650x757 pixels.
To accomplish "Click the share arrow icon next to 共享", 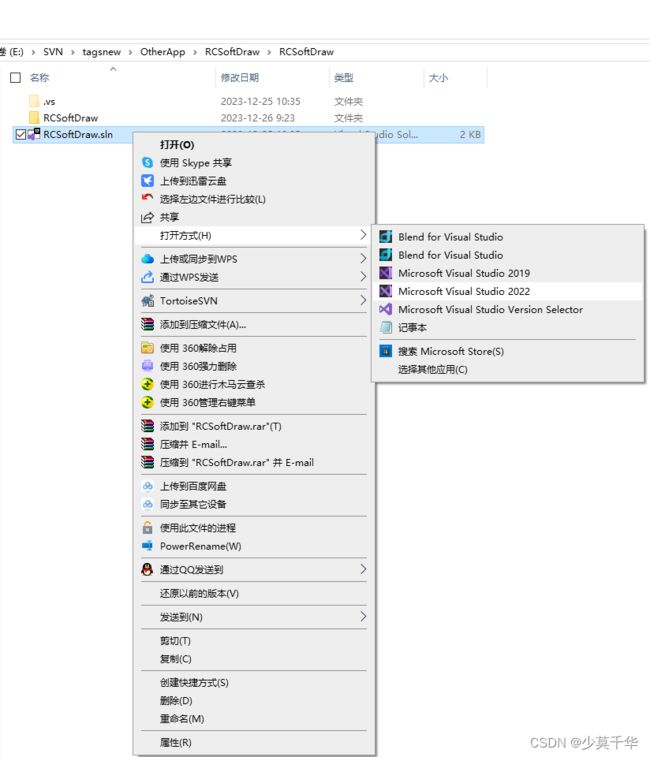I will pyautogui.click(x=147, y=217).
